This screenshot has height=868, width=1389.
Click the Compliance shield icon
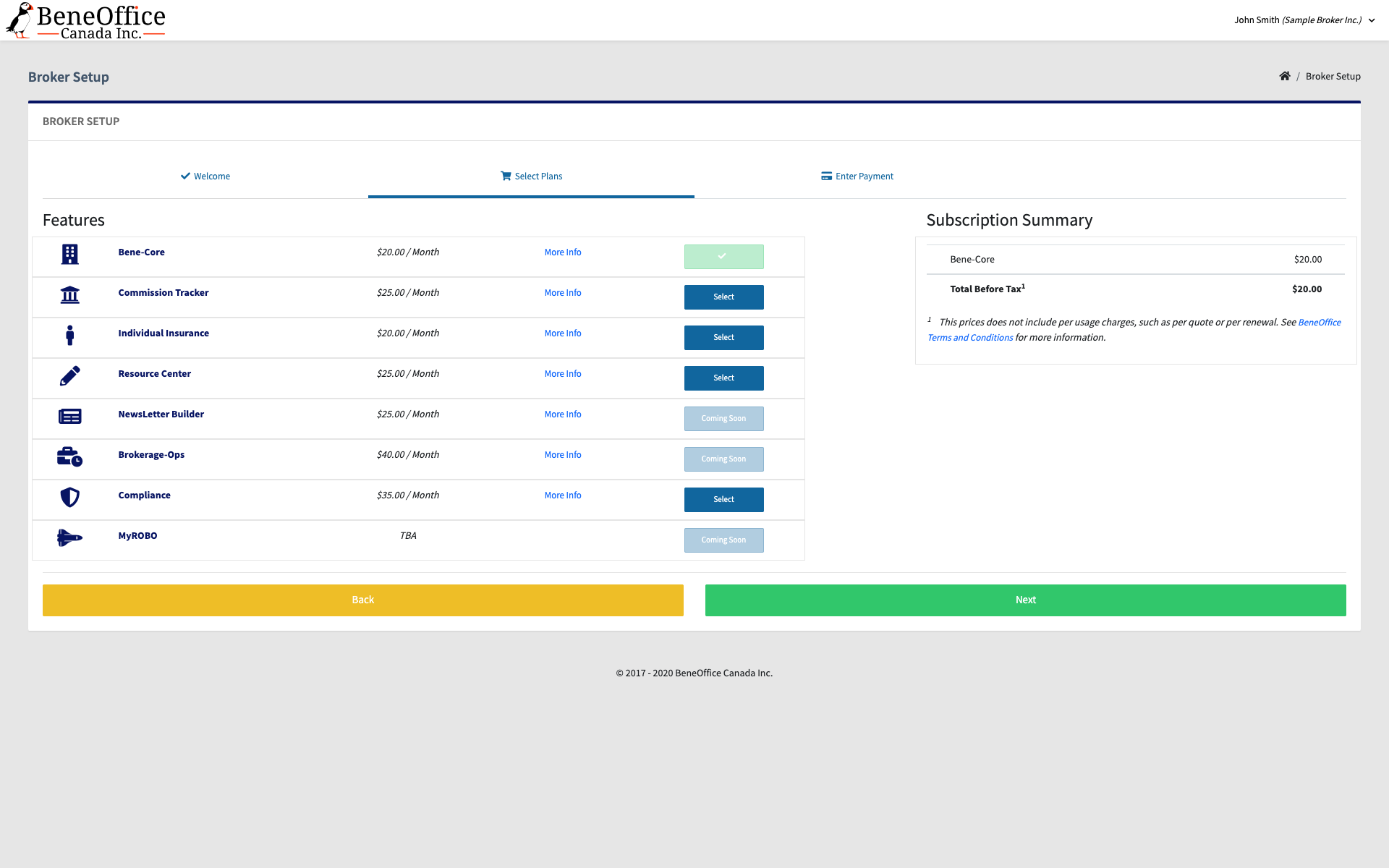[69, 497]
